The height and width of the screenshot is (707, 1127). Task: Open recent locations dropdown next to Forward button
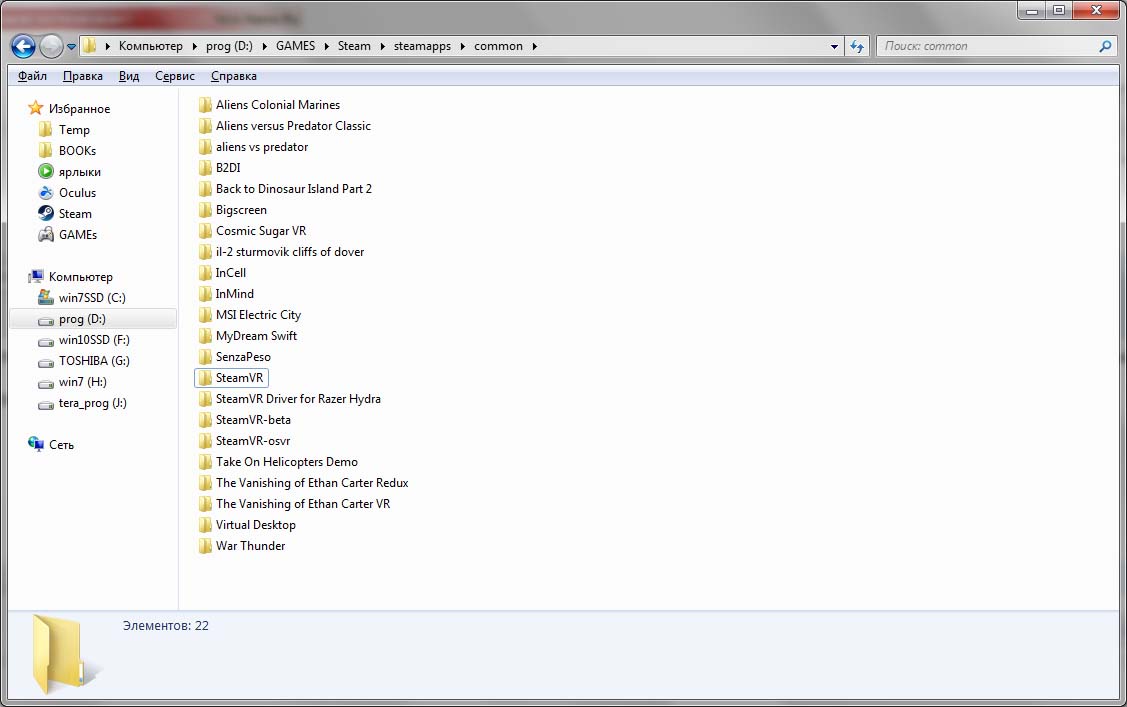71,47
